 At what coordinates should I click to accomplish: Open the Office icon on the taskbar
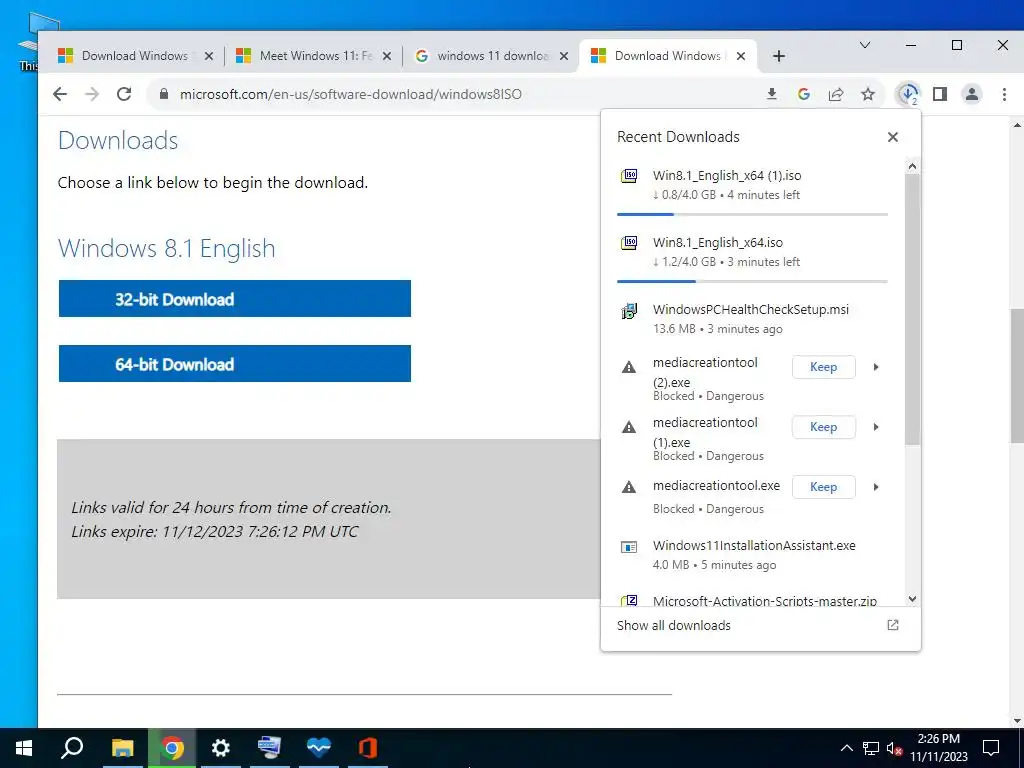coord(368,748)
